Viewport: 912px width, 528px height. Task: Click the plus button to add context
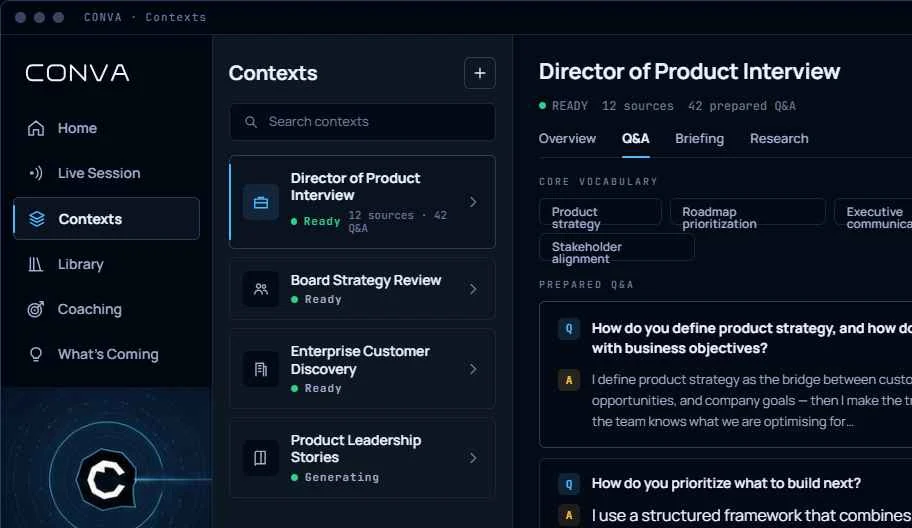pyautogui.click(x=480, y=73)
